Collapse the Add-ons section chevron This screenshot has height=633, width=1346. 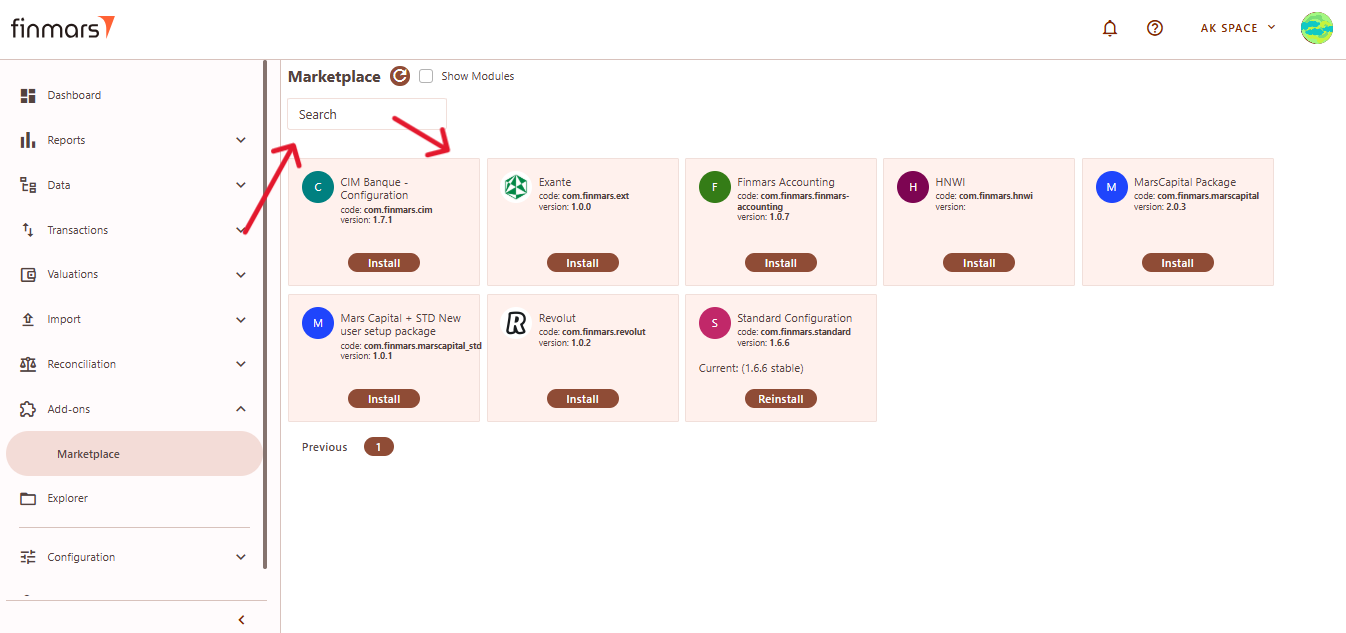[x=240, y=409]
